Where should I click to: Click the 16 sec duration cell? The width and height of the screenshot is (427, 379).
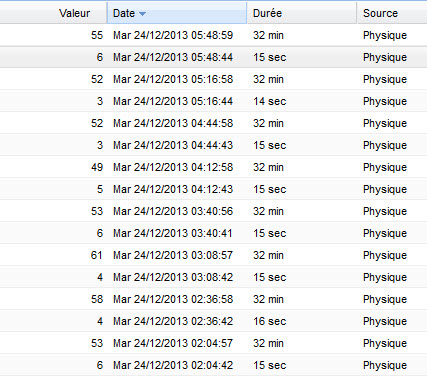tap(270, 321)
